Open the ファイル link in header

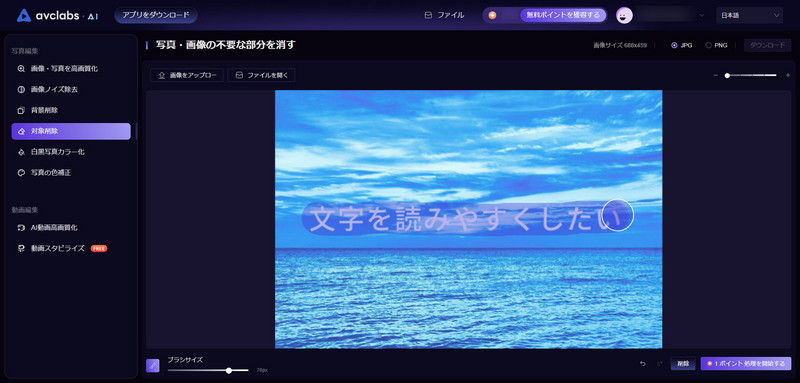(451, 15)
